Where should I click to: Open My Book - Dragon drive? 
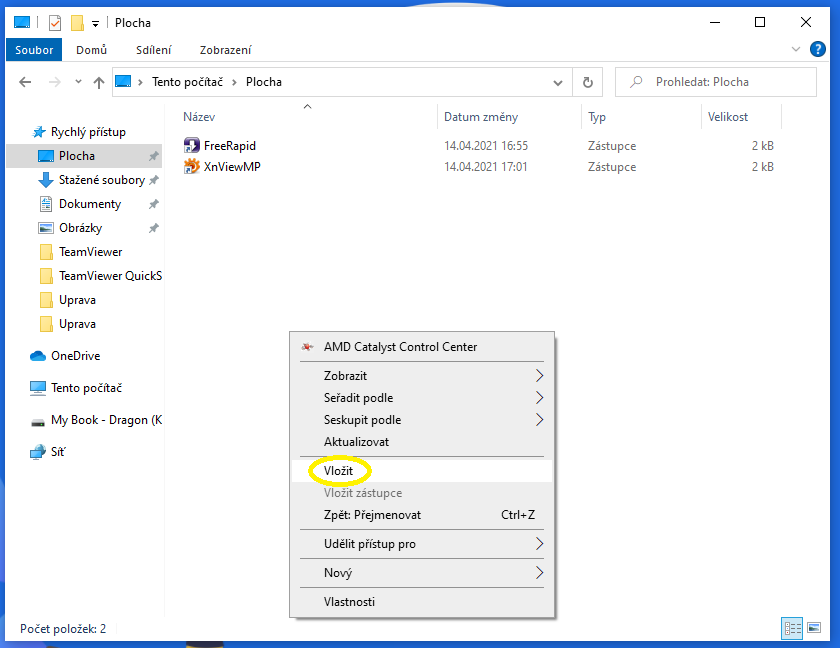click(106, 420)
